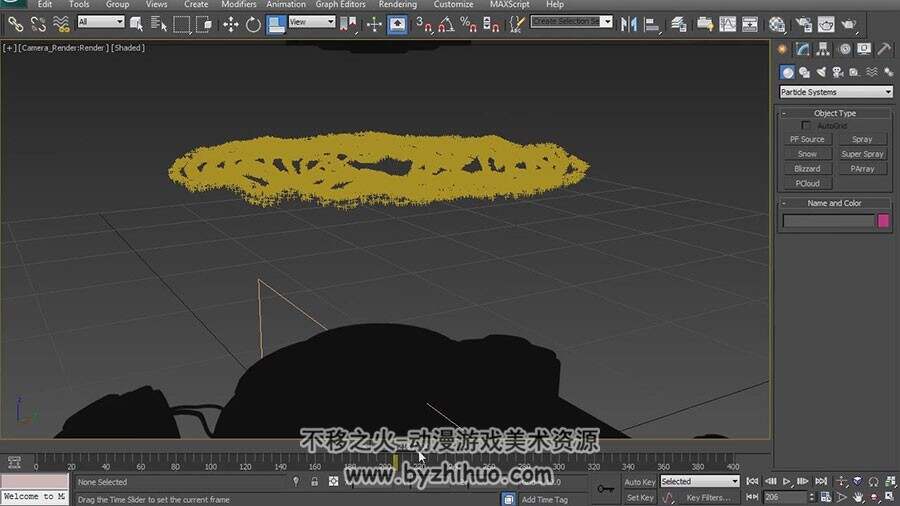Toggle the Angle Snap button

[x=447, y=24]
